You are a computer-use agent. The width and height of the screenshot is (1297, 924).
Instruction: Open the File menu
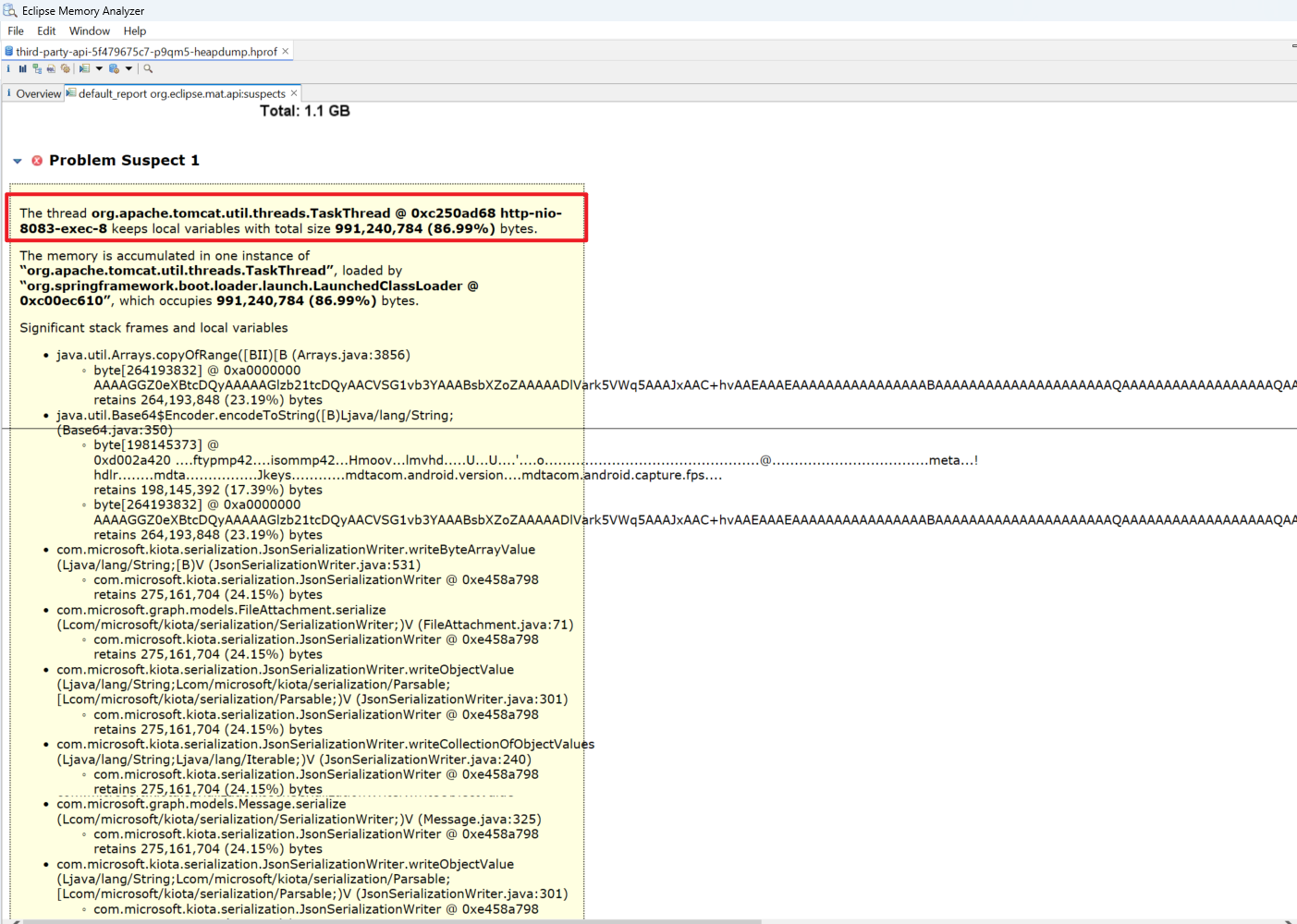tap(16, 30)
